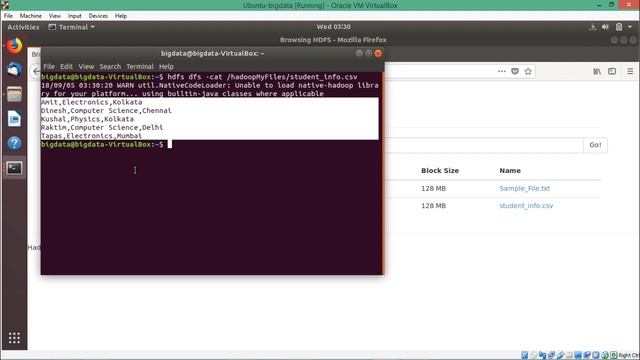The image size is (640, 360).
Task: Click the Raktim,Computer Science,Delhi line
Action: click(x=102, y=127)
